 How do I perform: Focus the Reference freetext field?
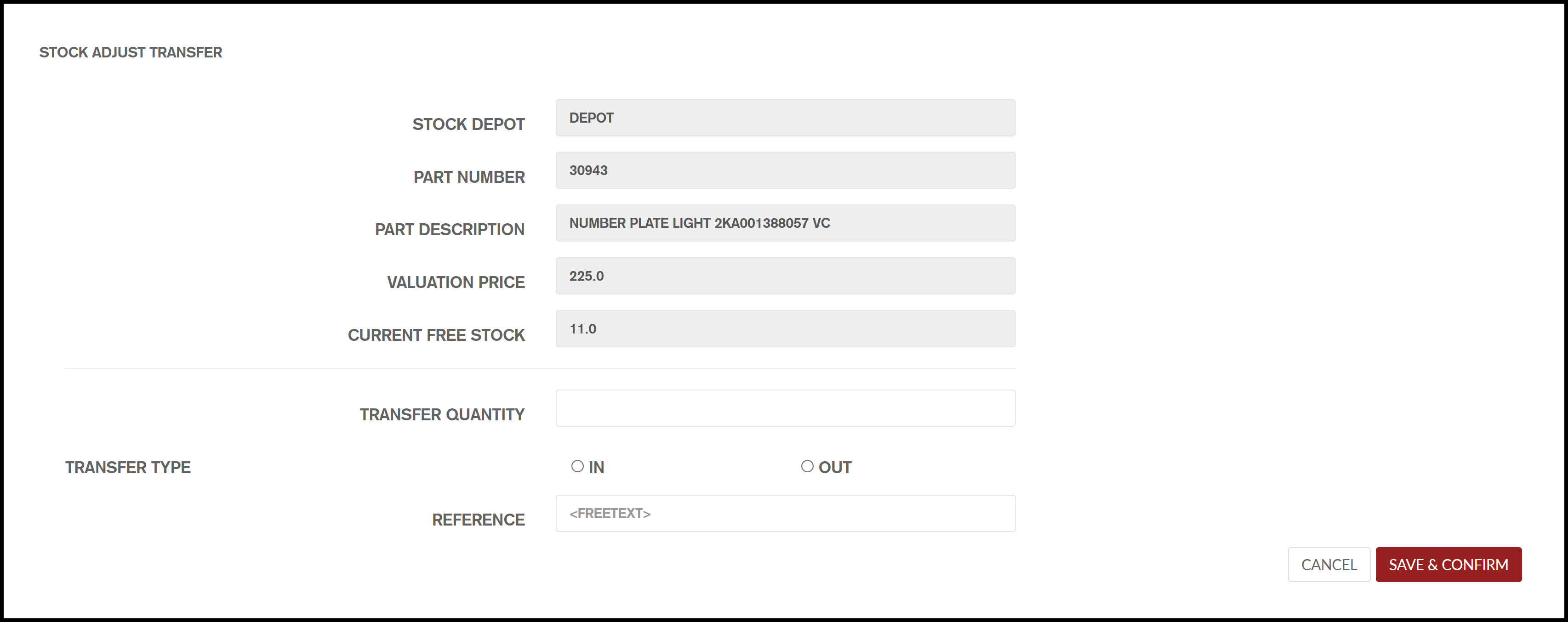click(785, 513)
